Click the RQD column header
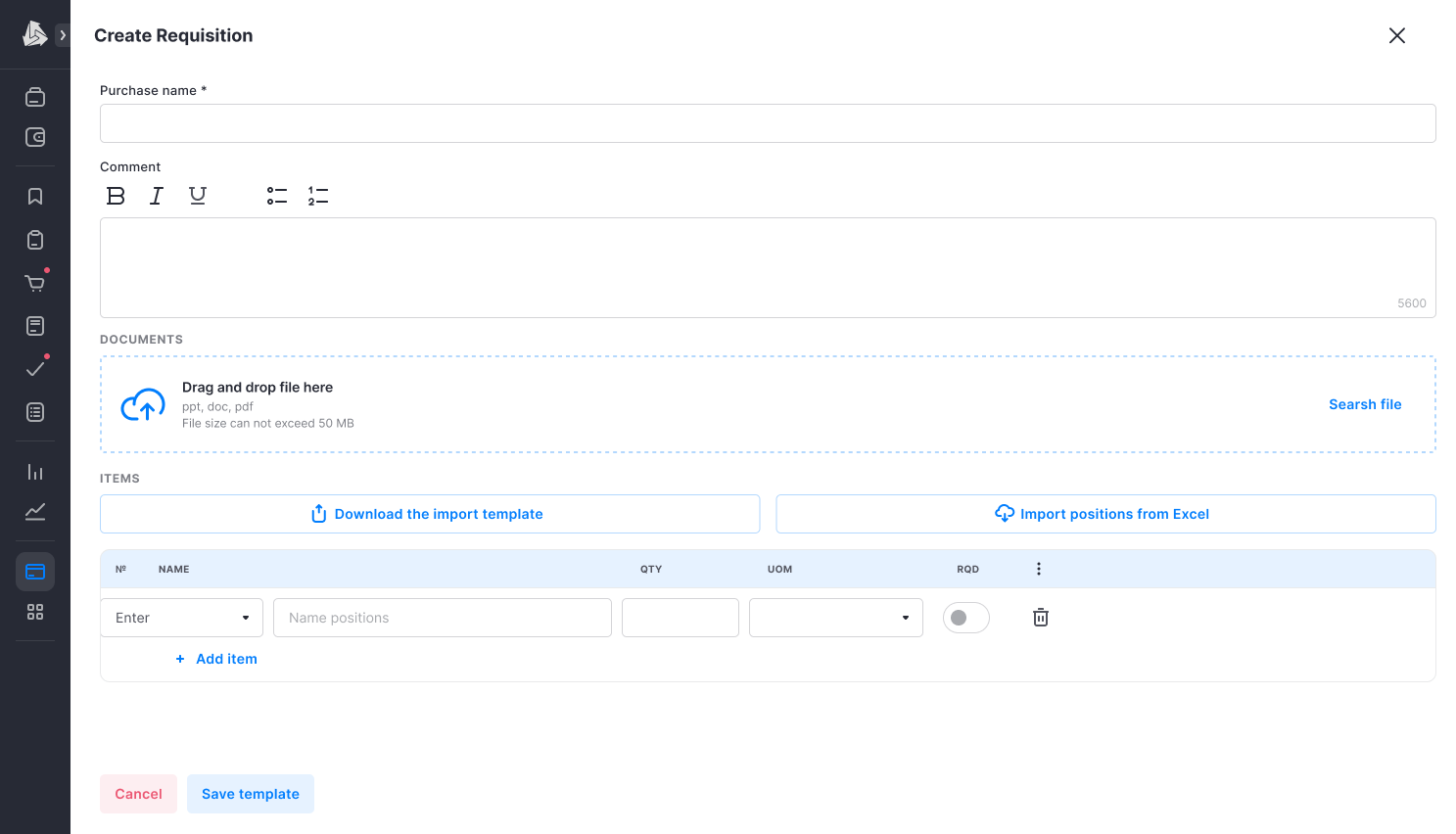The height and width of the screenshot is (834, 1456). (967, 569)
